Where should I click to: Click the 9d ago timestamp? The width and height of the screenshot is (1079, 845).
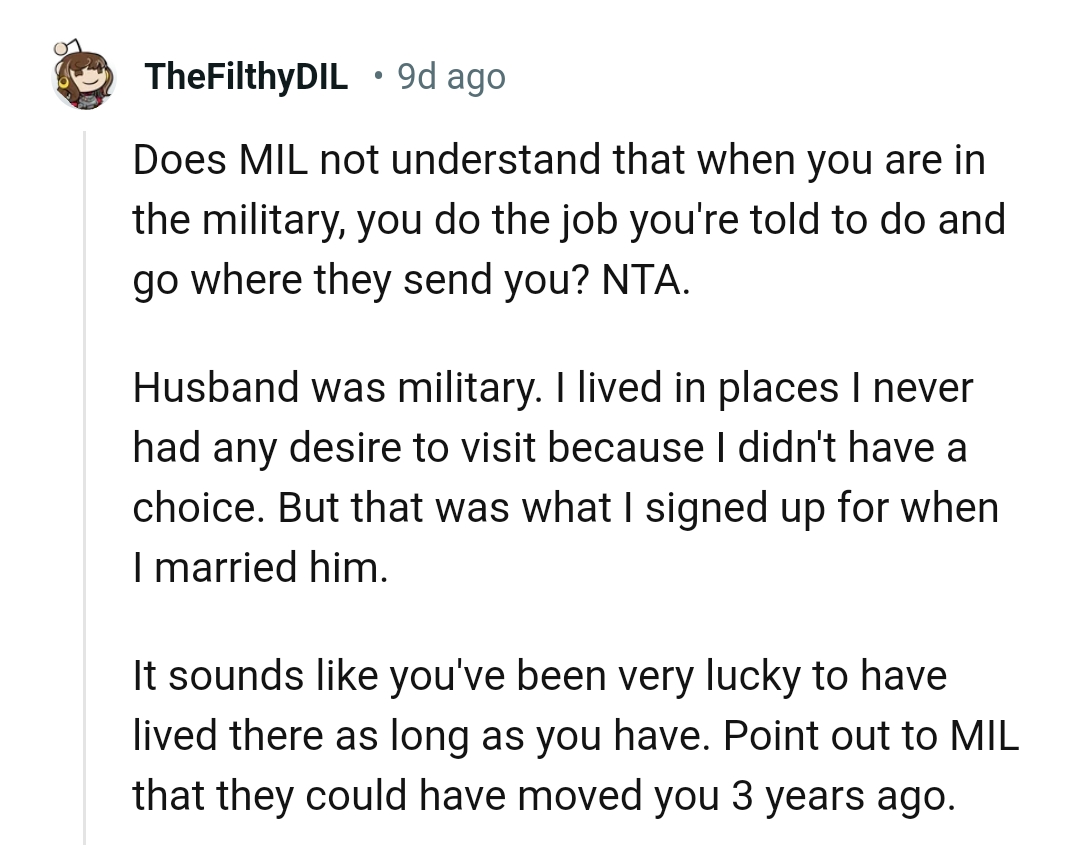tap(451, 76)
